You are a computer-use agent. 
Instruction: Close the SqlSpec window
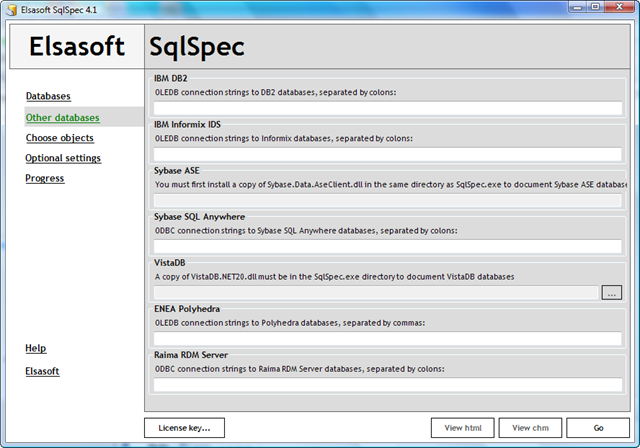(x=620, y=7)
